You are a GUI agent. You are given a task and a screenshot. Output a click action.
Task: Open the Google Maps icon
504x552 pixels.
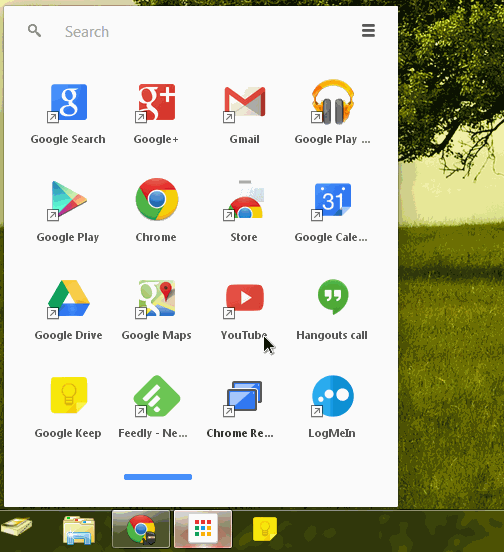click(x=156, y=299)
